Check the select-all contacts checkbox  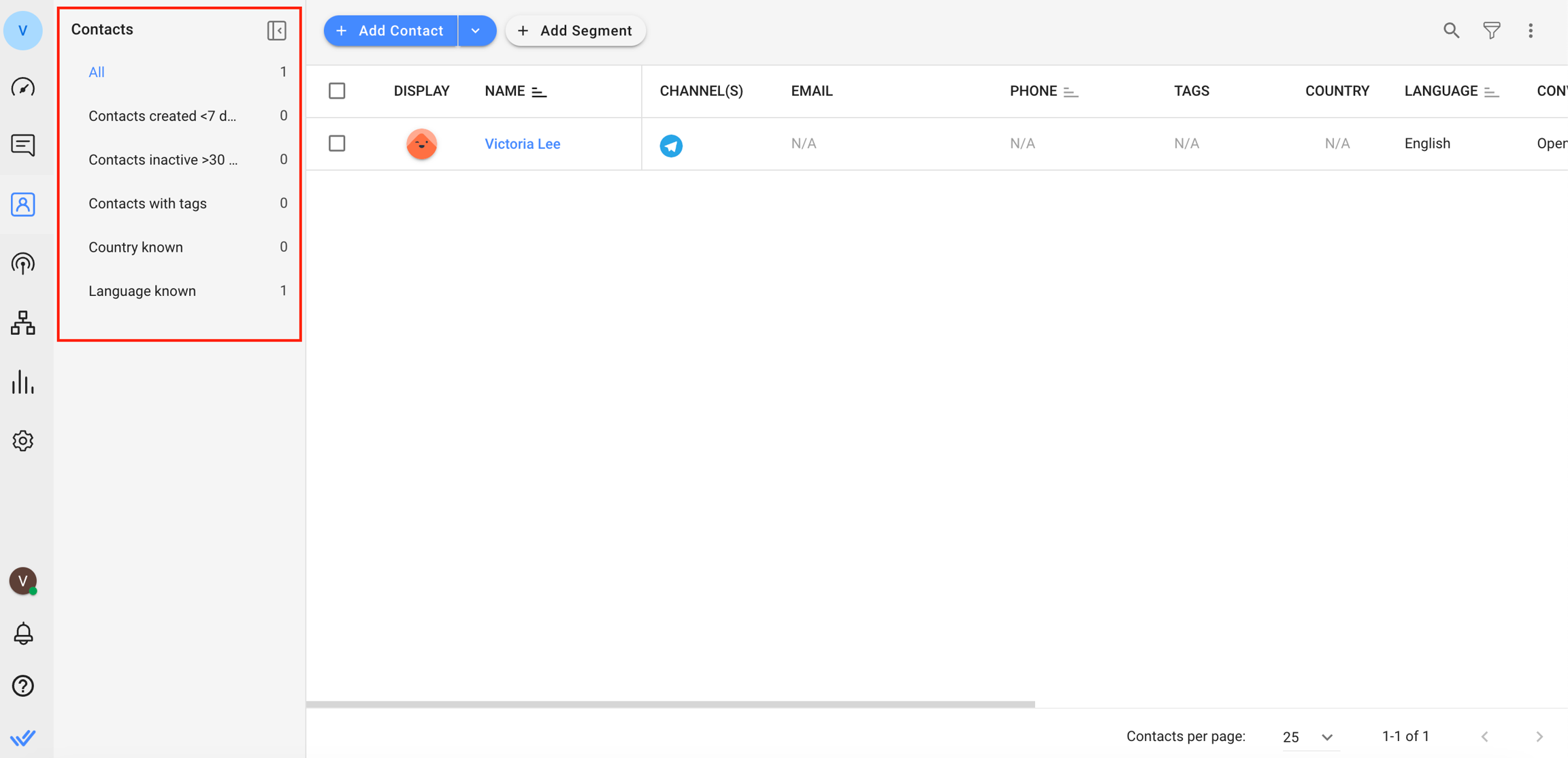click(x=337, y=91)
